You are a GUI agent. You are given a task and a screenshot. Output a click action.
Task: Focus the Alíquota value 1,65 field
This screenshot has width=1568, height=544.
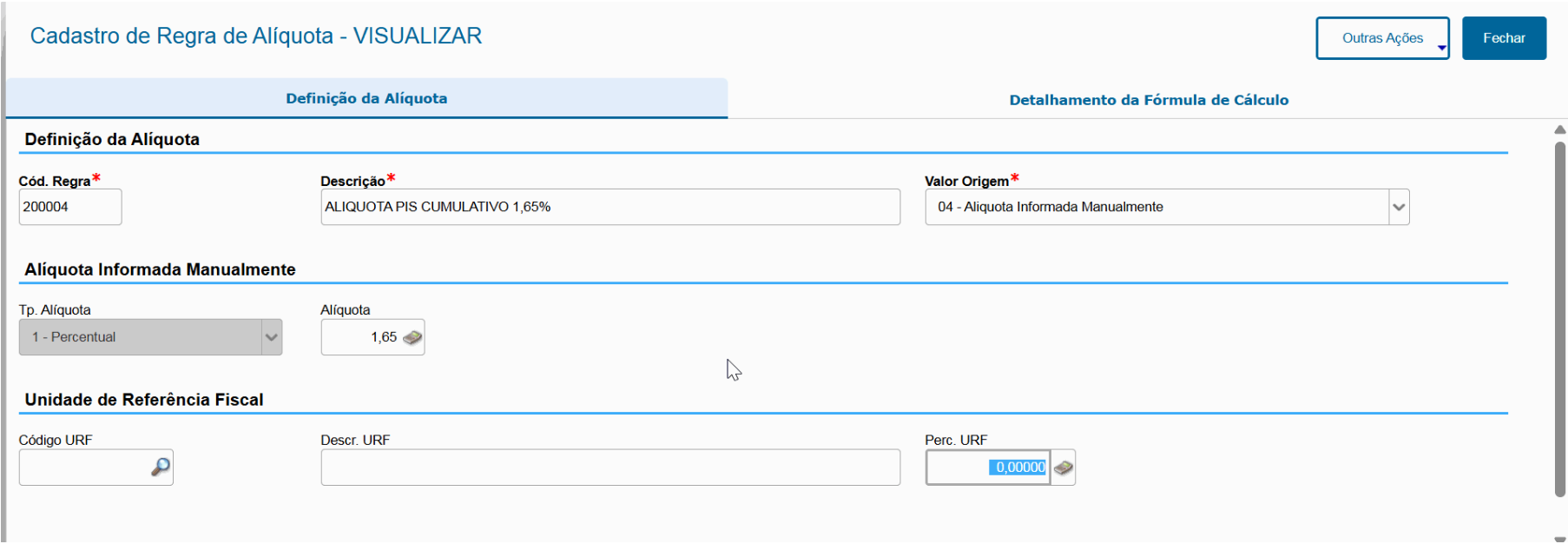(x=362, y=337)
